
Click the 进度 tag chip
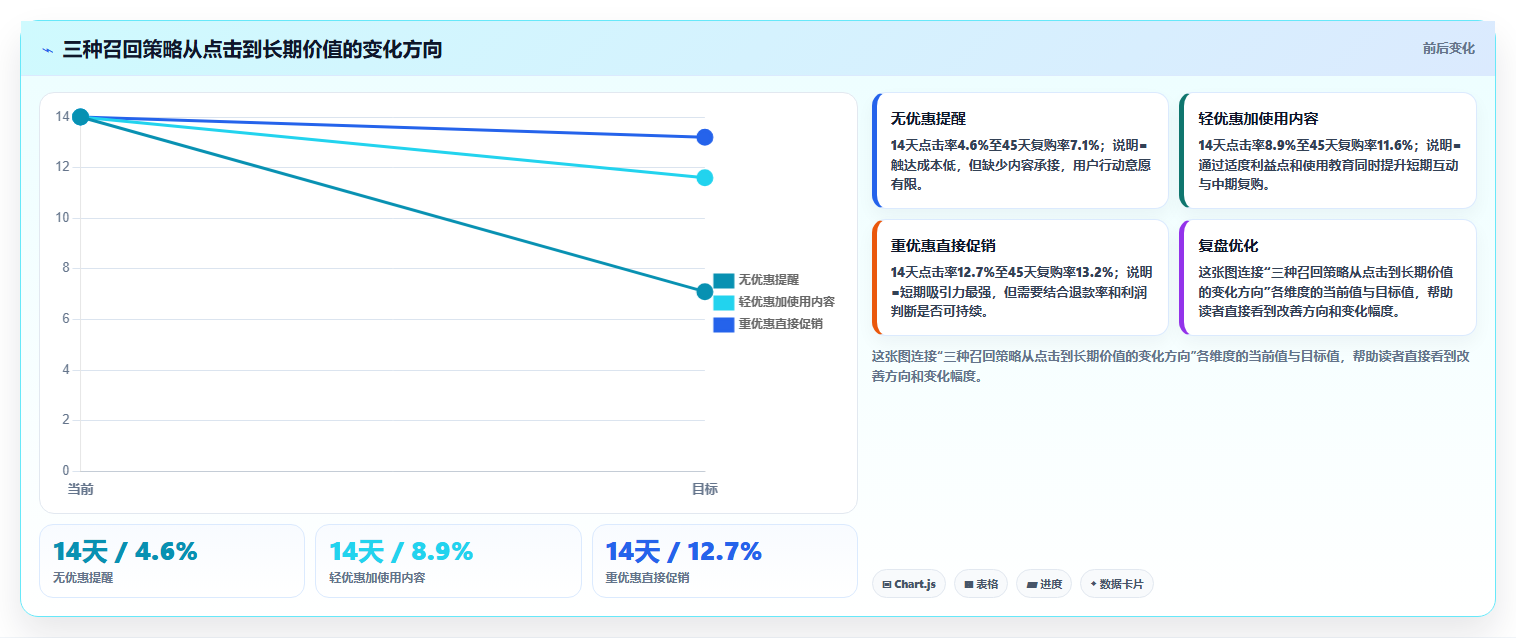pos(1044,584)
